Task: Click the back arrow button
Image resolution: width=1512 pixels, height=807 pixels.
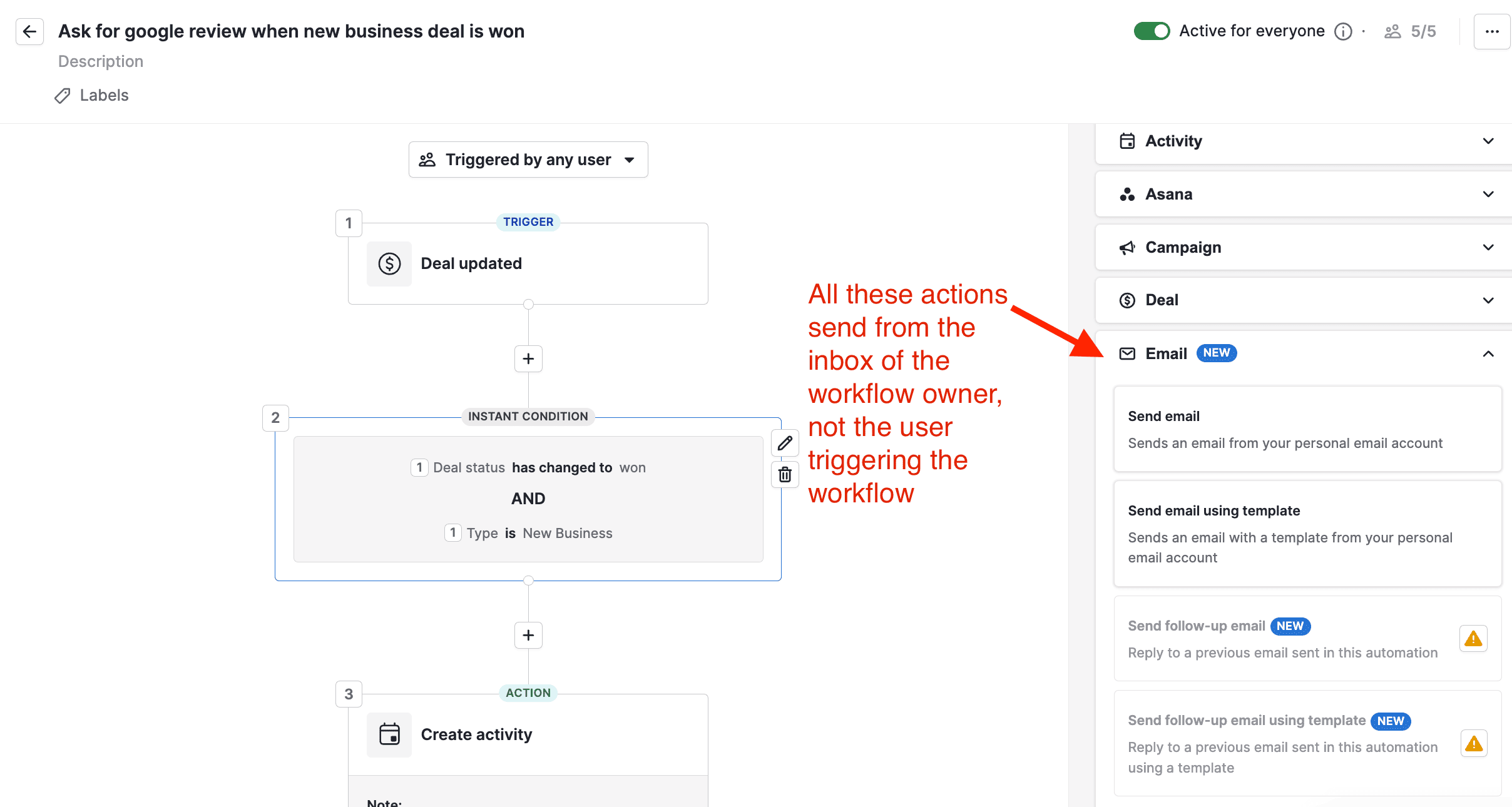Action: click(29, 31)
